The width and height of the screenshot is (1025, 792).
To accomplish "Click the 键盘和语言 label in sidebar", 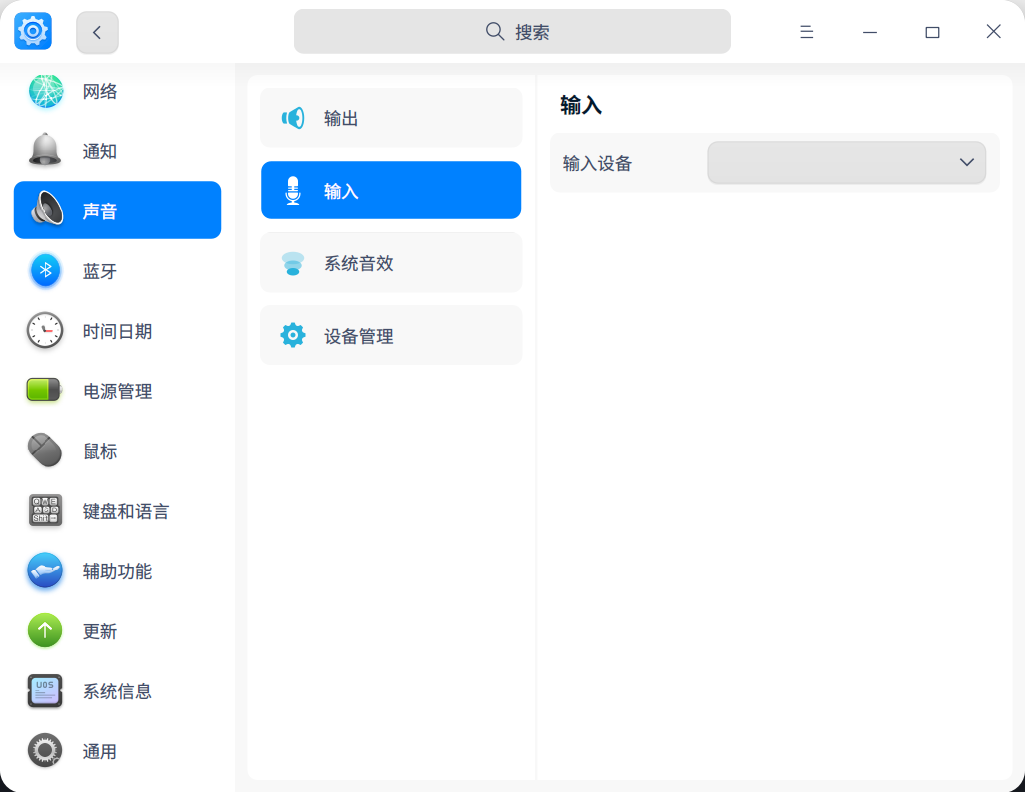I will point(126,512).
